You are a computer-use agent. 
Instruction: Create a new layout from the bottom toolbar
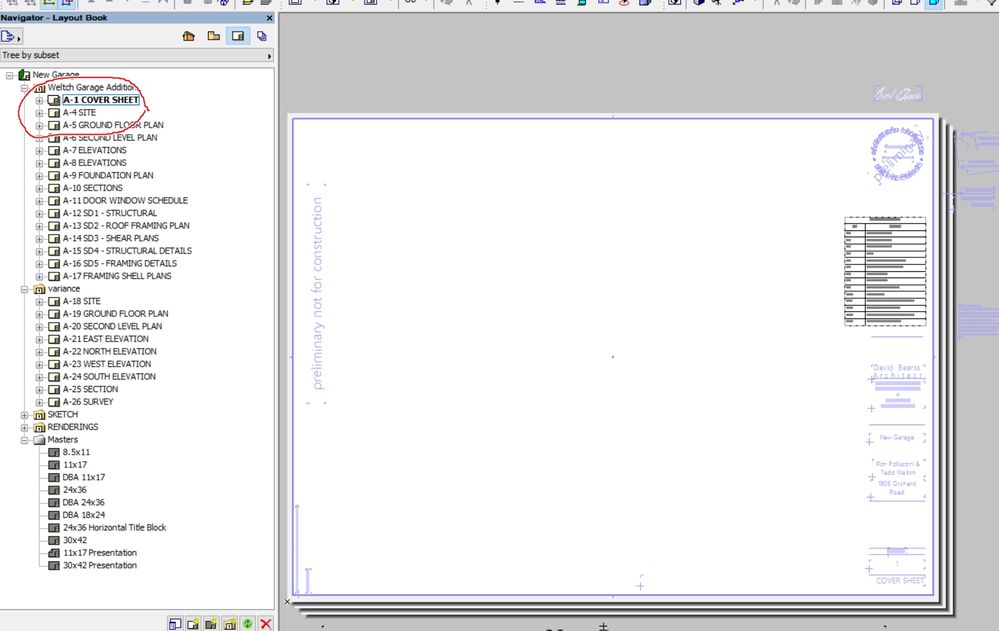(x=192, y=622)
